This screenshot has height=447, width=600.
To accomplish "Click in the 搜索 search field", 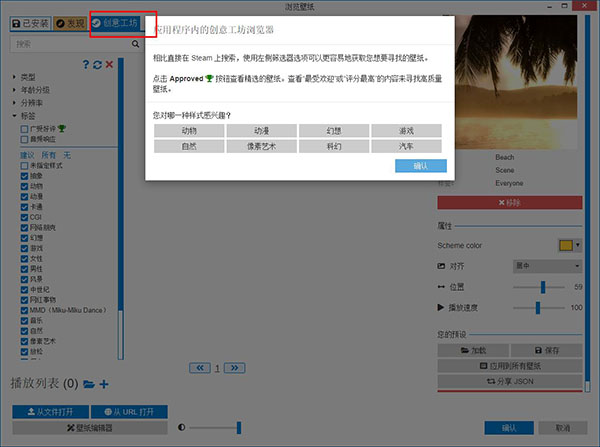I will click(65, 44).
